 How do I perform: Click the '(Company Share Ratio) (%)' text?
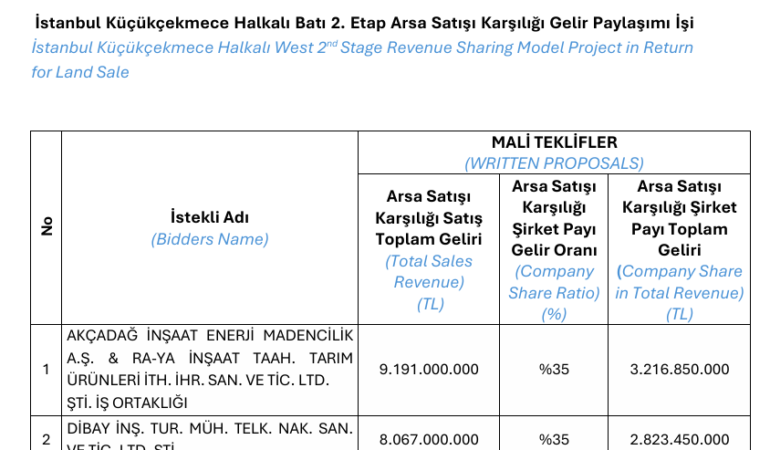(554, 293)
